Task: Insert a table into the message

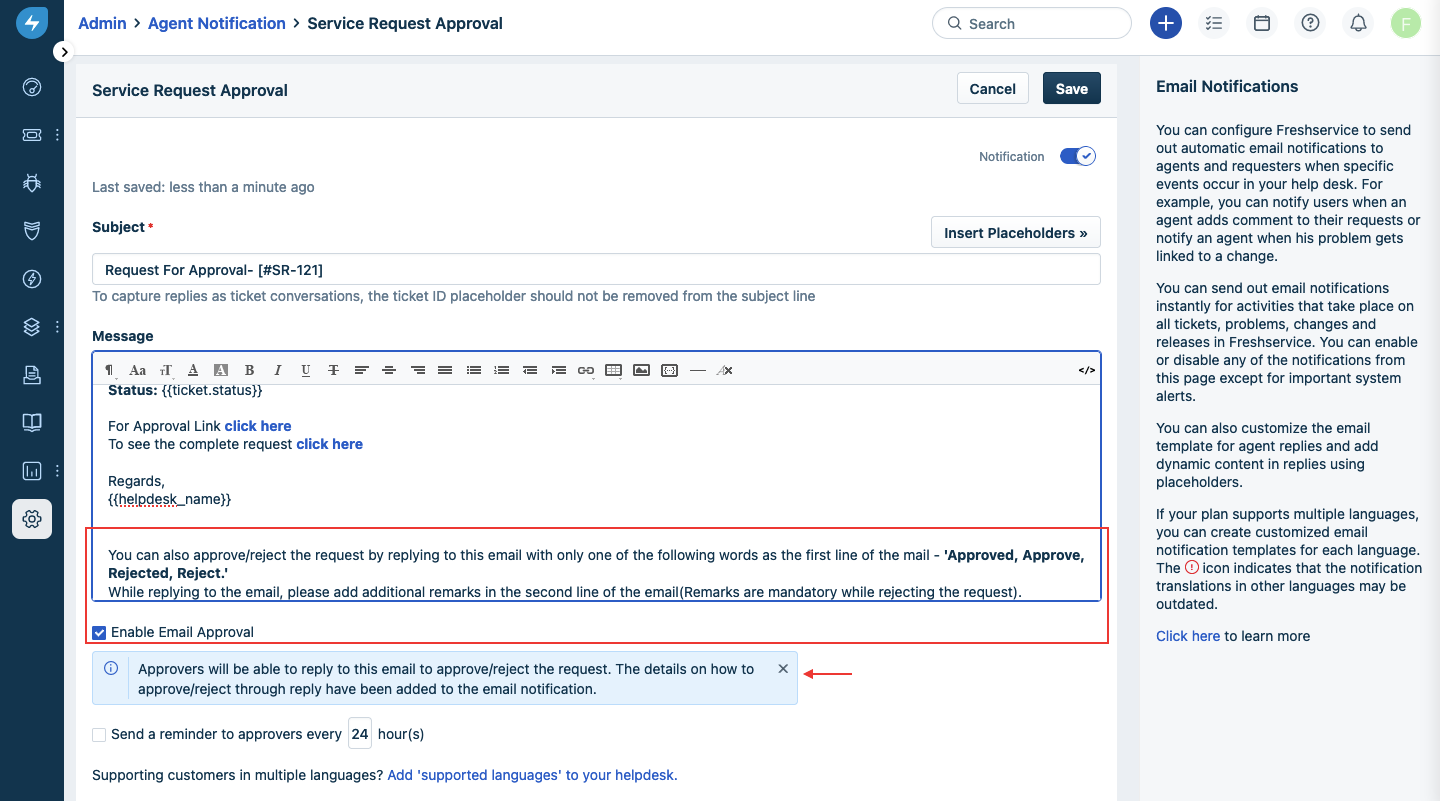Action: click(613, 370)
